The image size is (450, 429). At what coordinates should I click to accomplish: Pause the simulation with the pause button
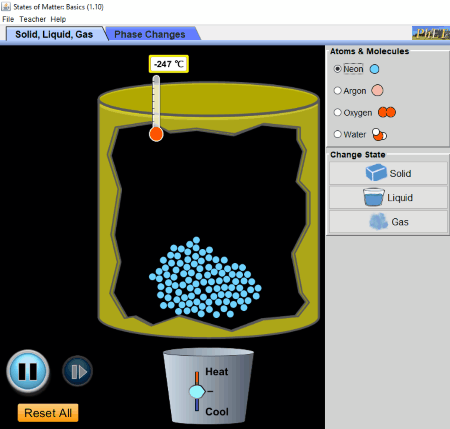coord(28,371)
